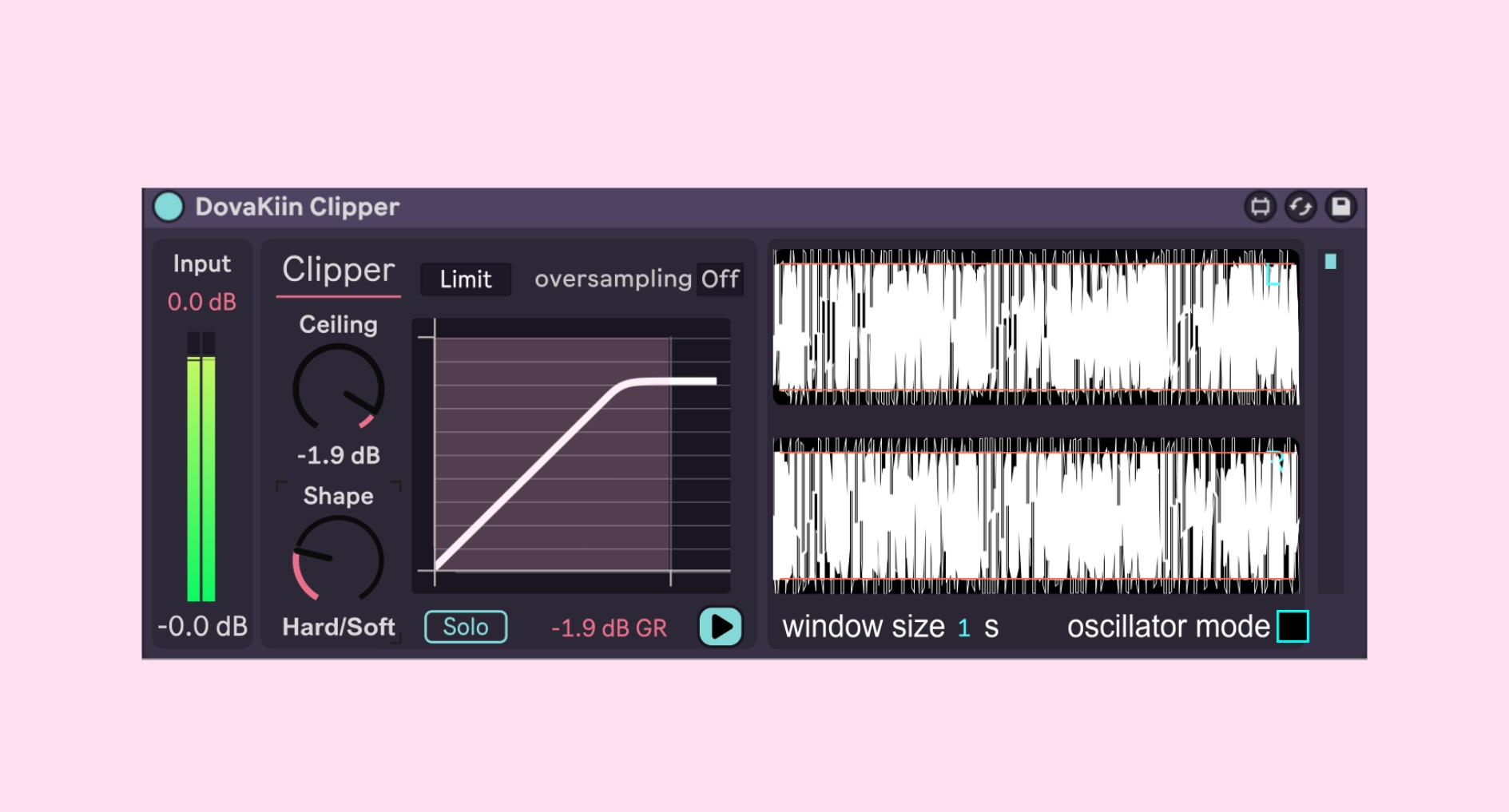Click the Input 0.0 dB gain value
Viewport: 1509px width, 812px height.
coord(201,303)
